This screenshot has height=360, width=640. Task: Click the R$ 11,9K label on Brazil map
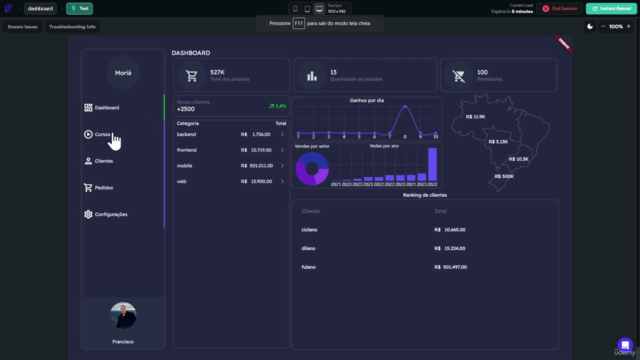[476, 117]
